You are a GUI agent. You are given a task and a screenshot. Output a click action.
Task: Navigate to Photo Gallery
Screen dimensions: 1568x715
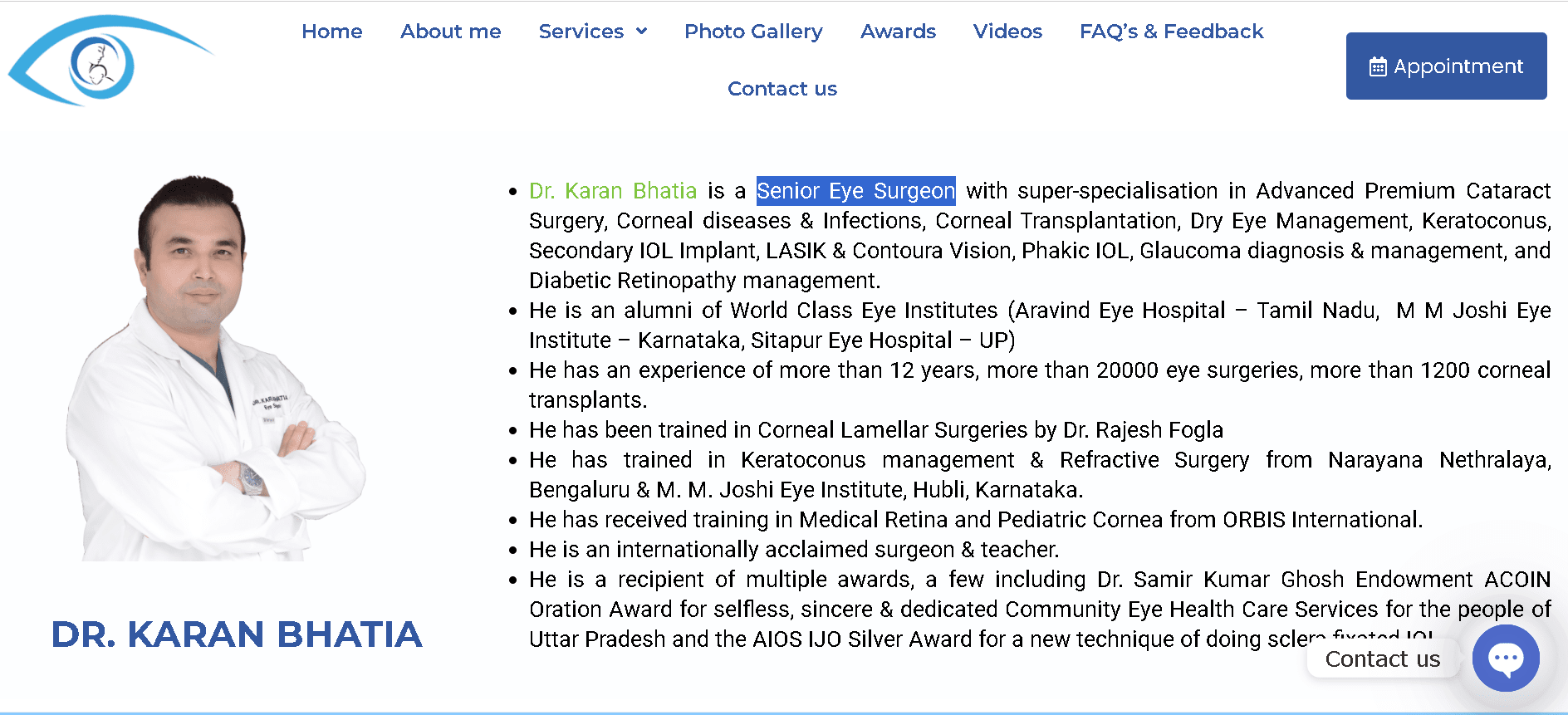753,32
